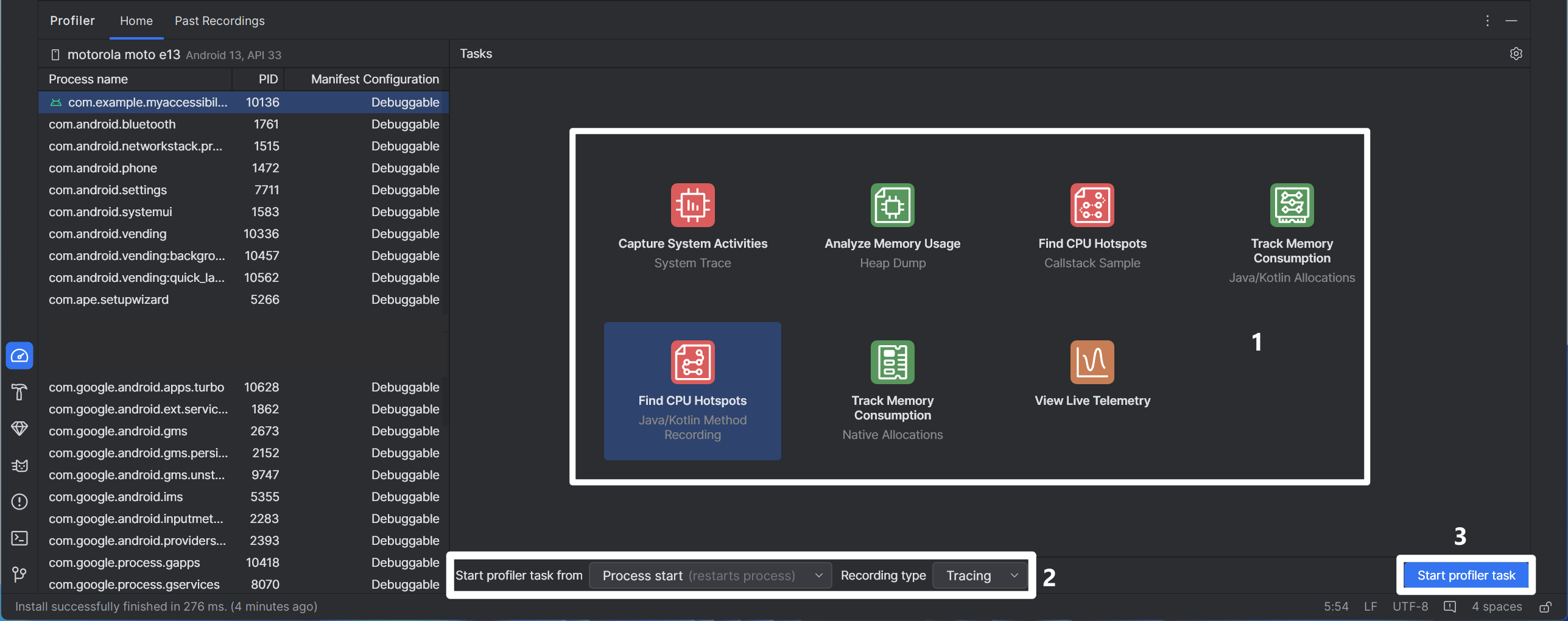Click the Start profiler task button
Image resolution: width=1568 pixels, height=621 pixels.
click(x=1466, y=575)
